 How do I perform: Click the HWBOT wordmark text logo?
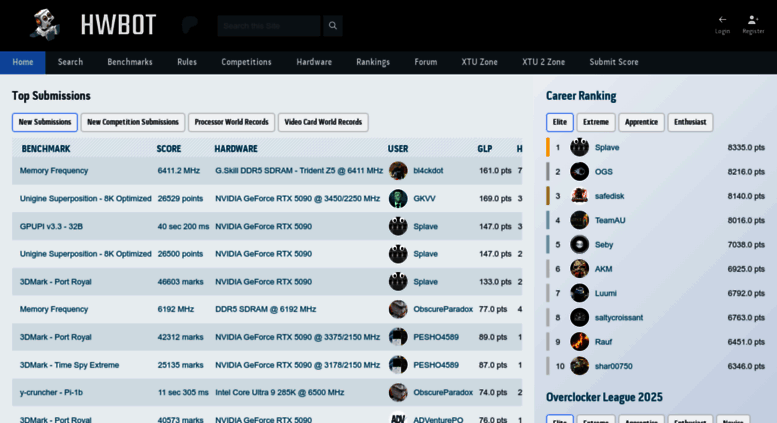118,25
